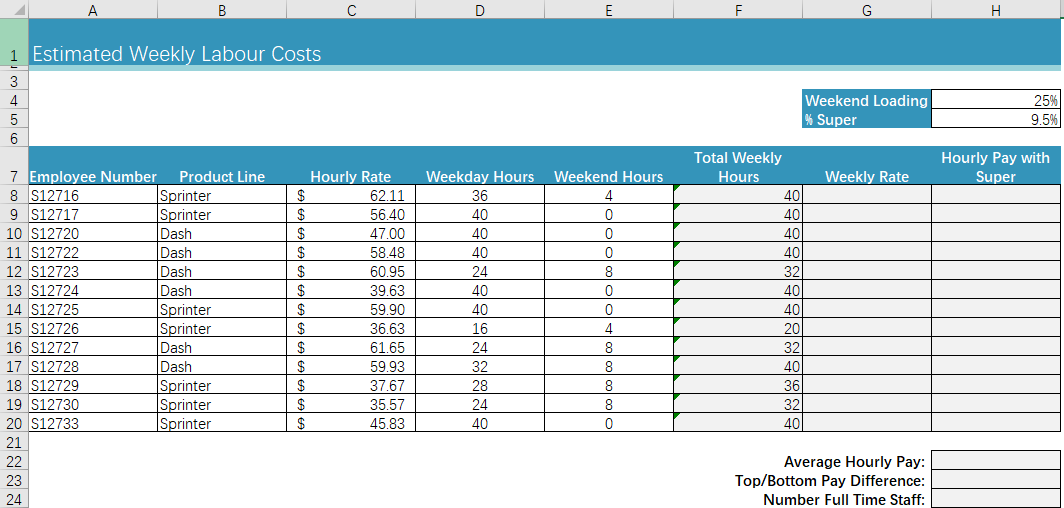This screenshot has height=508, width=1064.
Task: Select the Top/Bottom Pay Difference result cell
Action: (x=995, y=480)
